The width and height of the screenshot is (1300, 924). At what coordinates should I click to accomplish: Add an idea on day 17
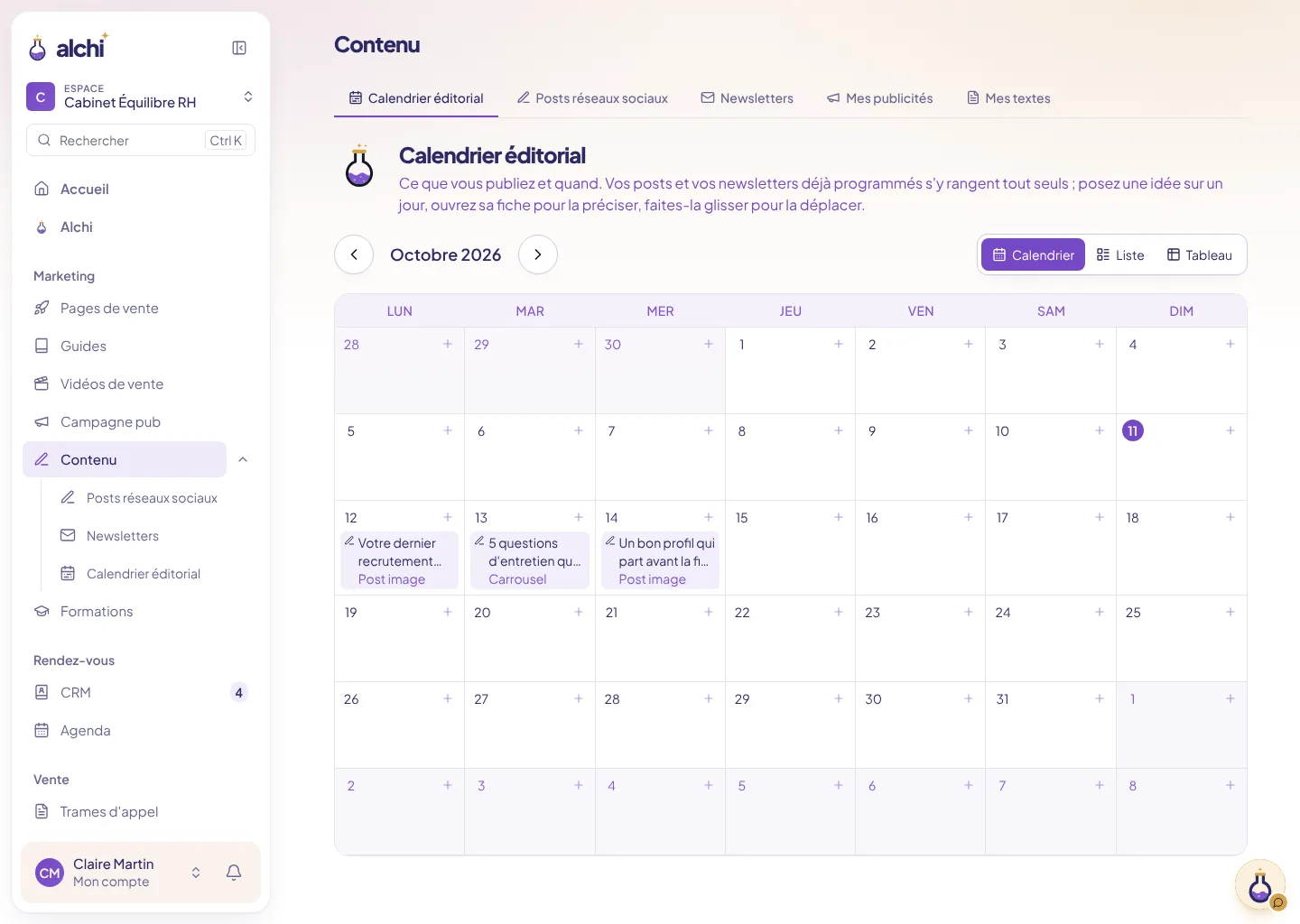(1100, 518)
